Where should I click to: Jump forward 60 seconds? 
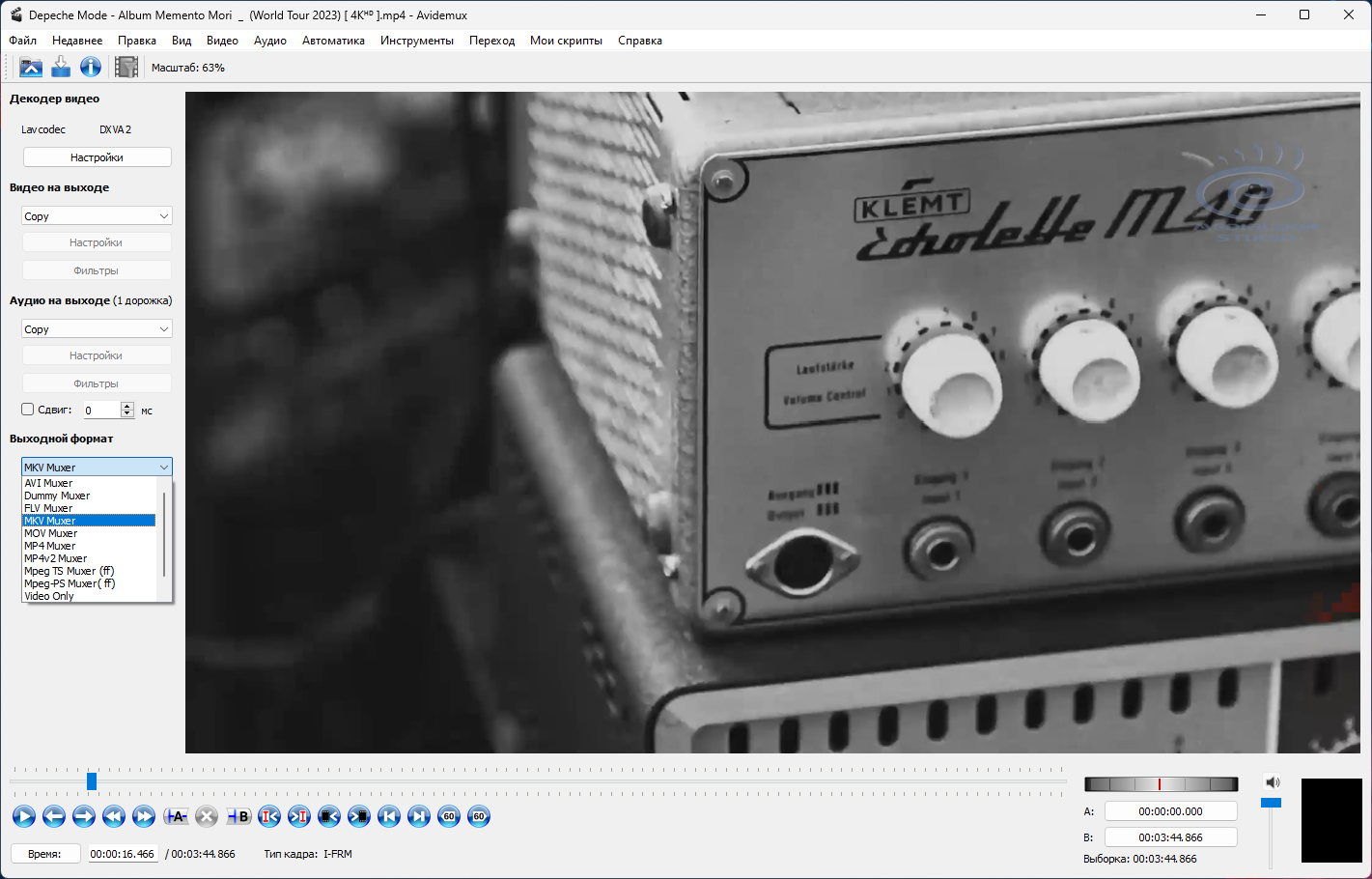coord(479,816)
